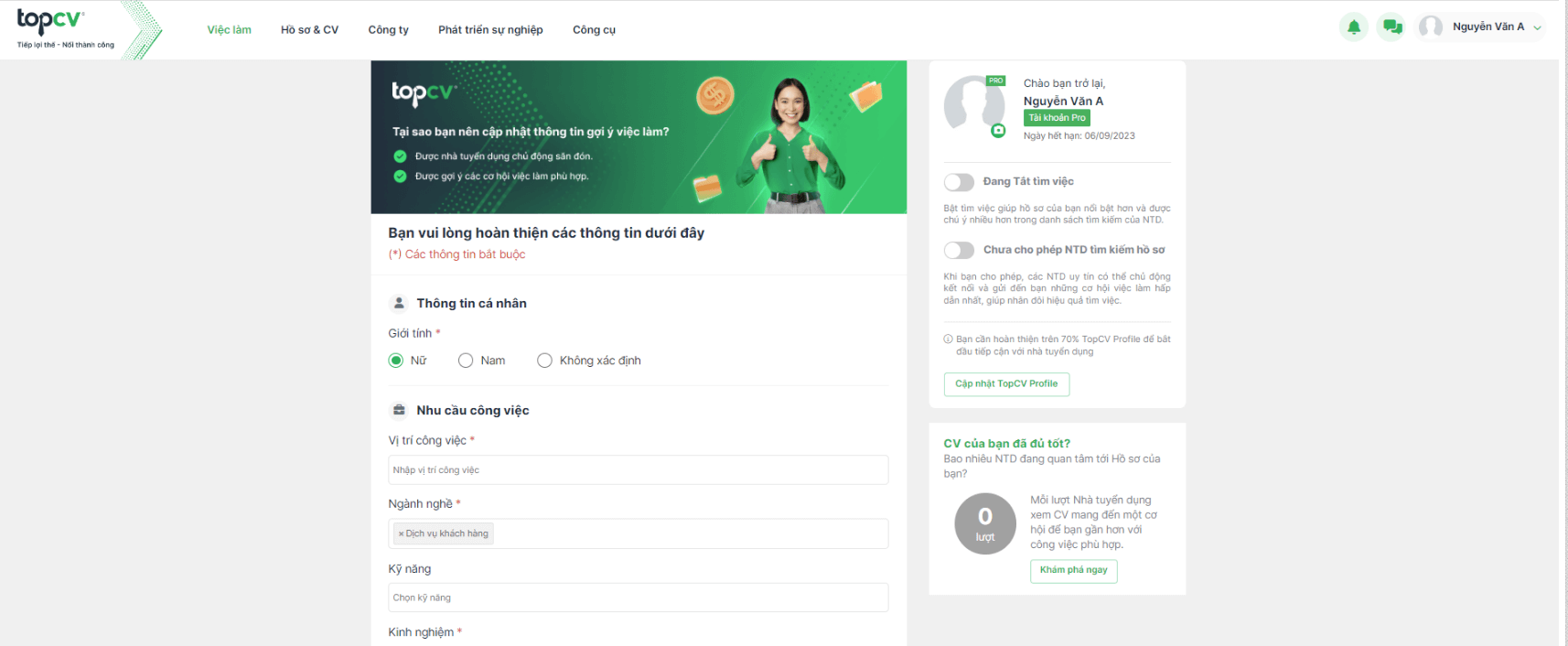Click into the Vị trí công việc field
Image resolution: width=1568 pixels, height=646 pixels.
pyautogui.click(x=638, y=469)
